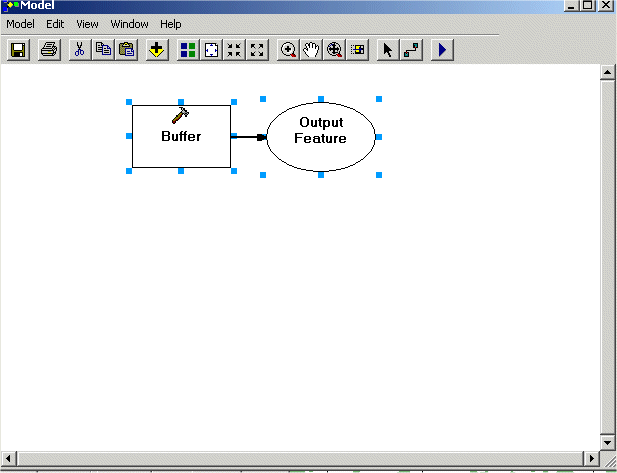Open the View menu
The height and width of the screenshot is (473, 617).
pyautogui.click(x=87, y=24)
